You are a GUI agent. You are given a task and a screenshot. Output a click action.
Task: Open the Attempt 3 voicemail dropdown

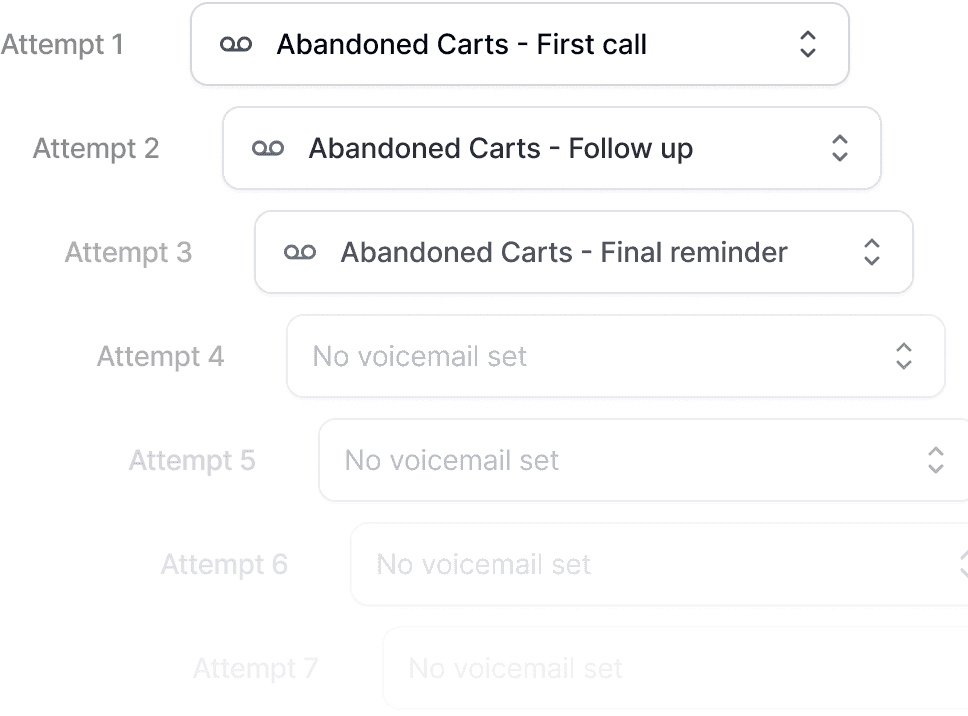pos(873,252)
